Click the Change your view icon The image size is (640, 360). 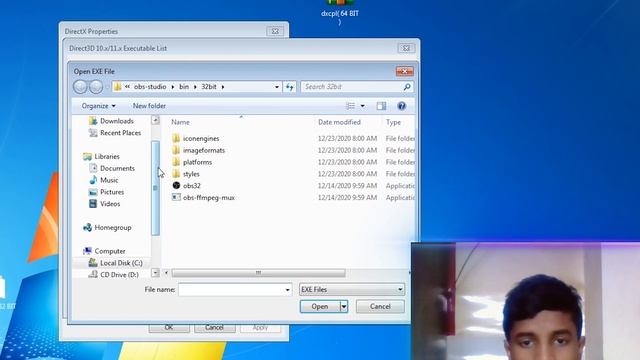click(x=351, y=106)
